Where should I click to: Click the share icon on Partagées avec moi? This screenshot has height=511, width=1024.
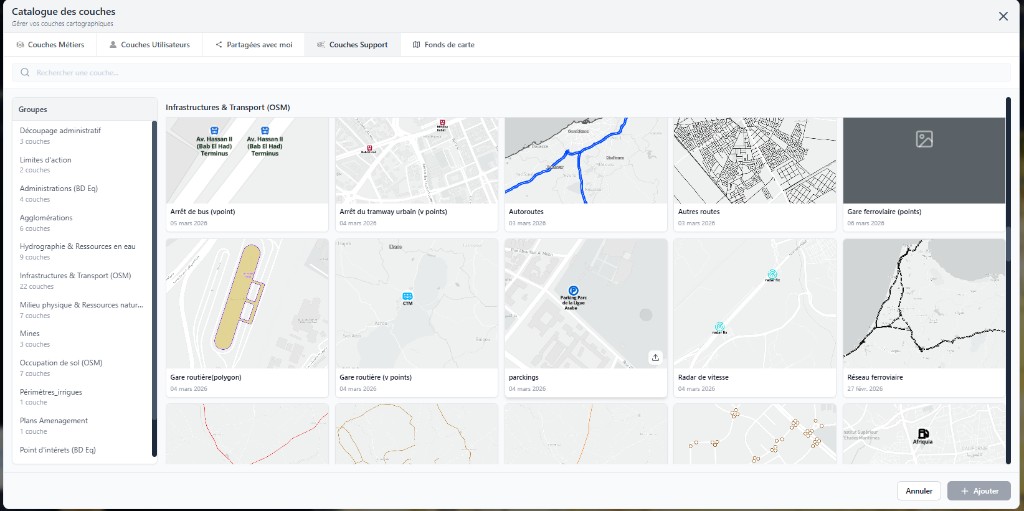coord(219,45)
